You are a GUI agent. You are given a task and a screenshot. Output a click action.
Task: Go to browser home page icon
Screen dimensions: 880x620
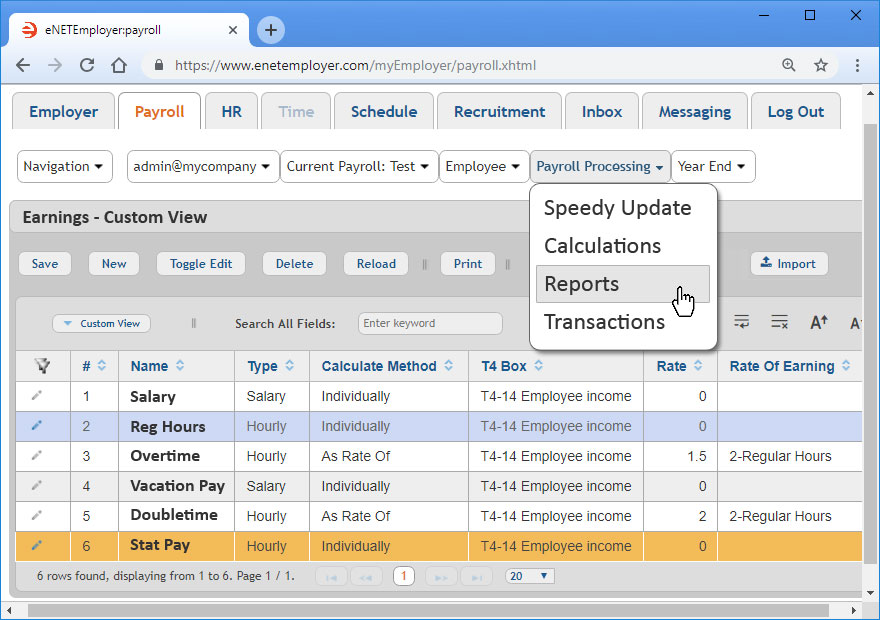point(119,65)
